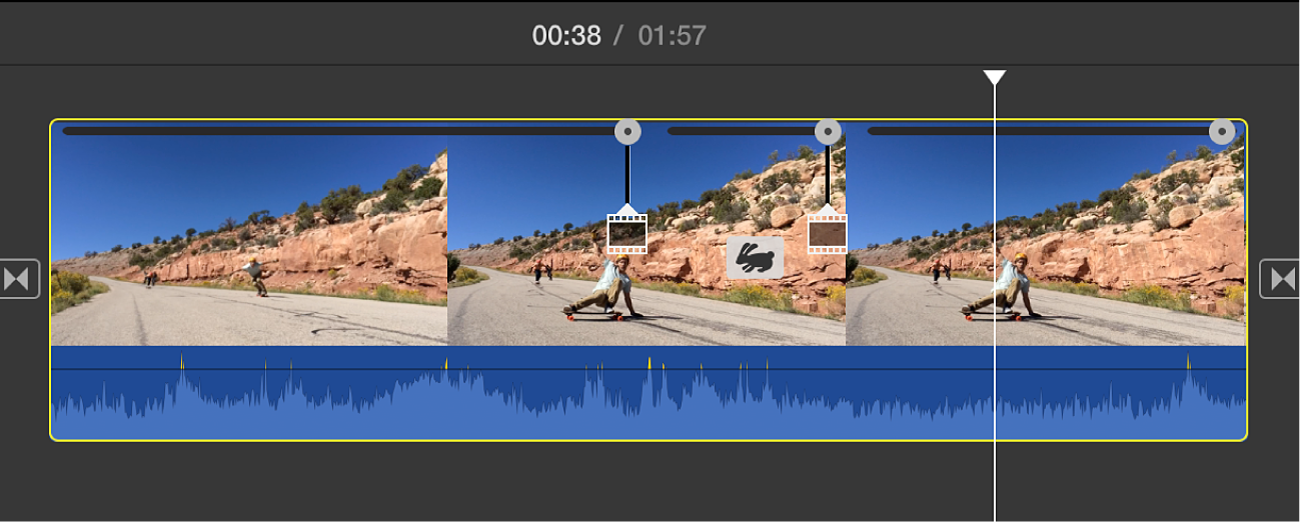Click the last speed bar segment

pyautogui.click(x=1038, y=131)
